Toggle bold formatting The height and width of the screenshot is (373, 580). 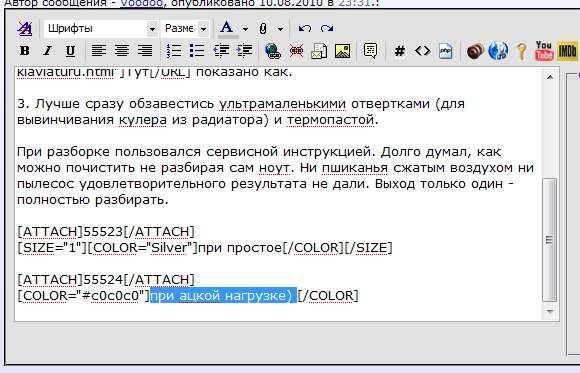pos(24,51)
